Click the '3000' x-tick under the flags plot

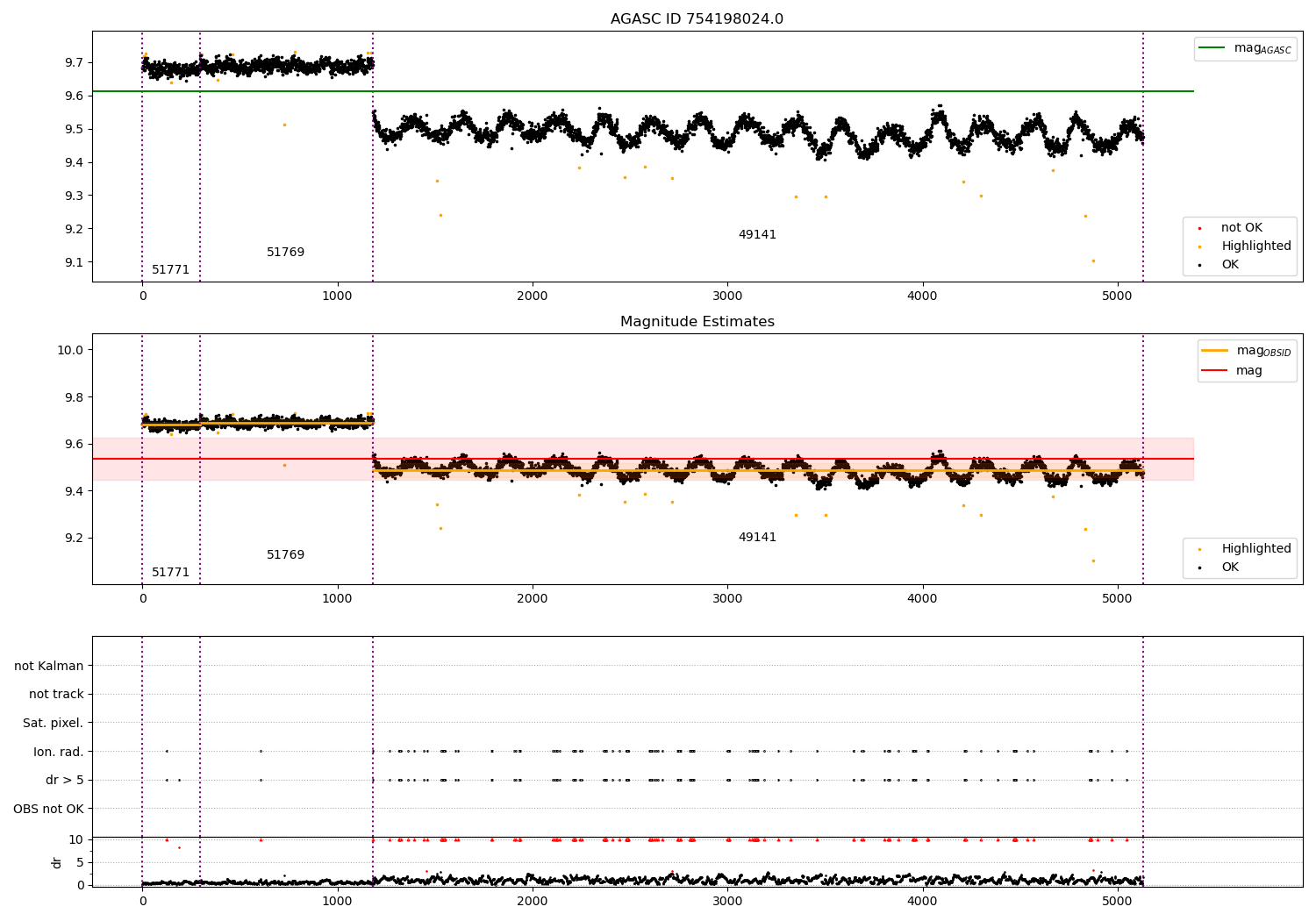tap(727, 901)
